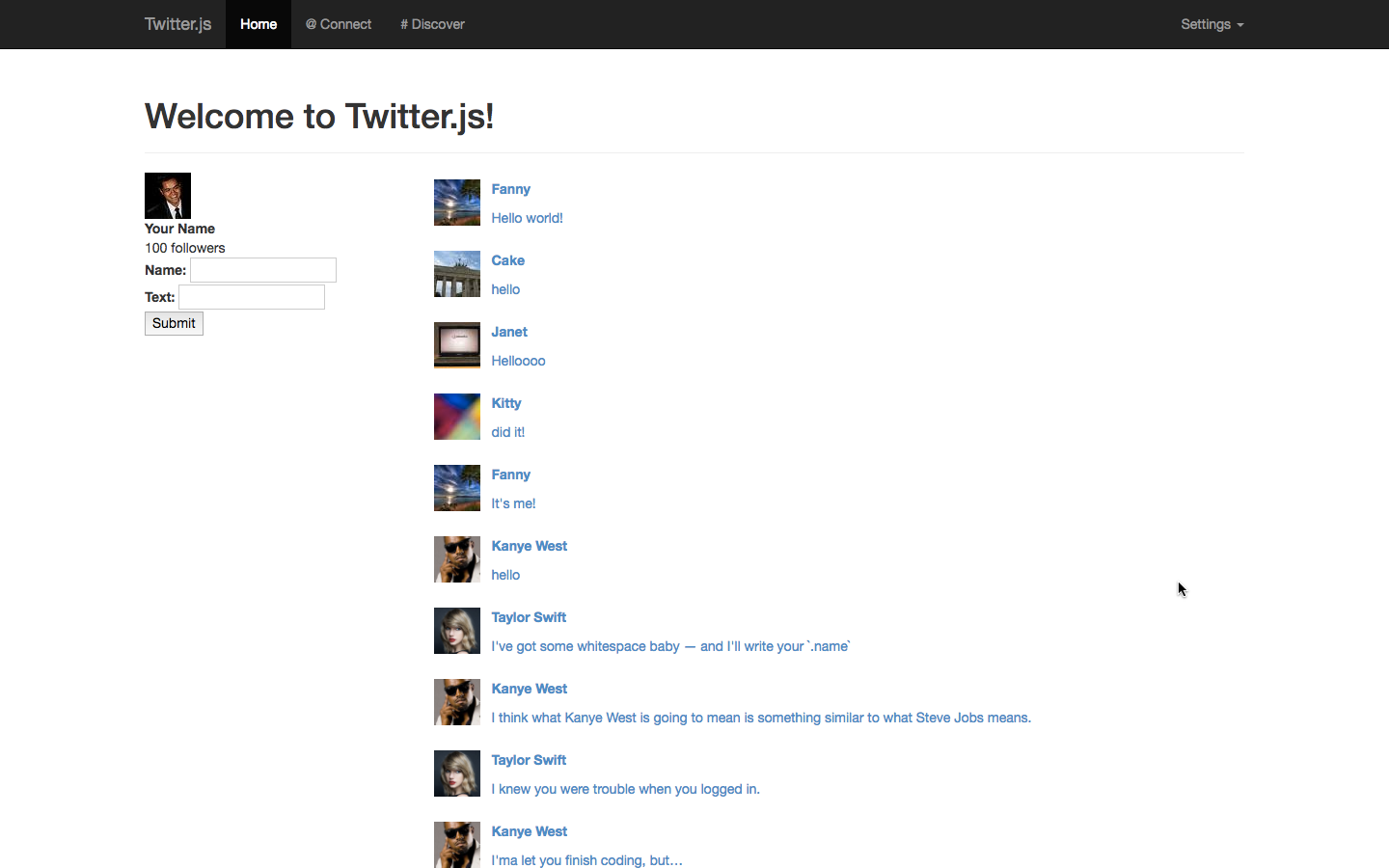This screenshot has width=1389, height=868.
Task: Open the @ Connect tab
Action: 339,24
